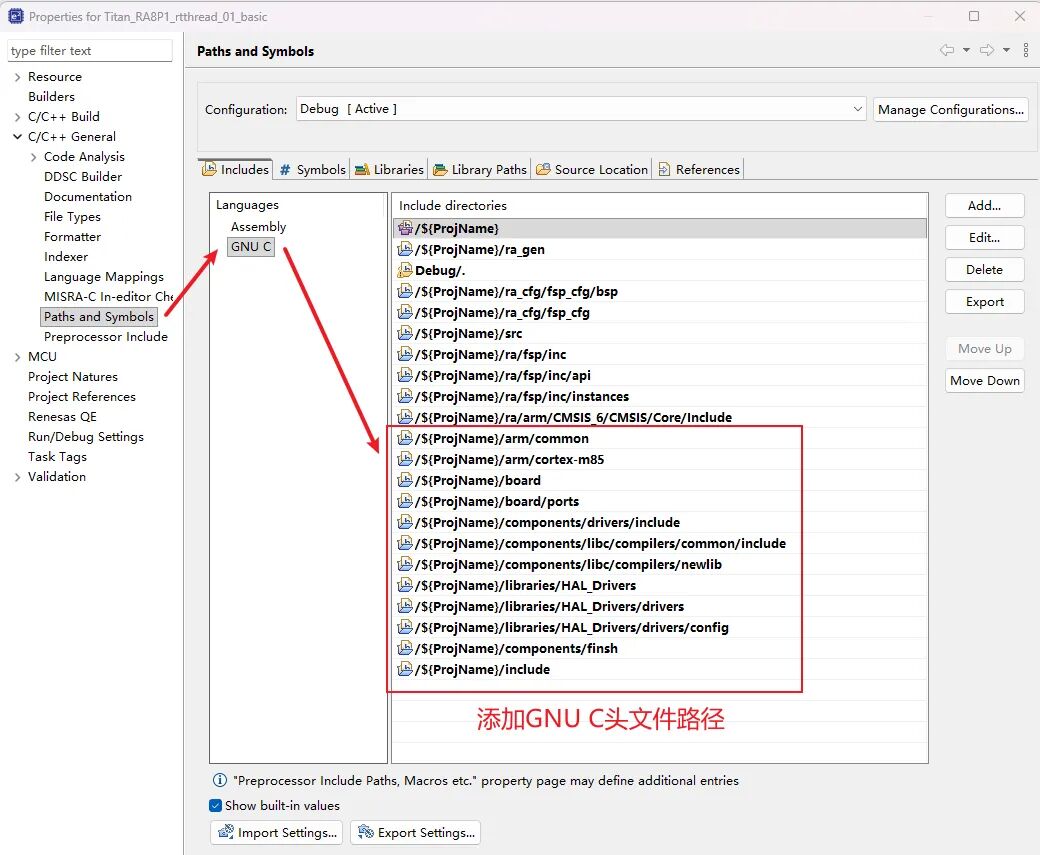This screenshot has height=855, width=1040.
Task: Click the Import Settings... button
Action: [x=277, y=832]
